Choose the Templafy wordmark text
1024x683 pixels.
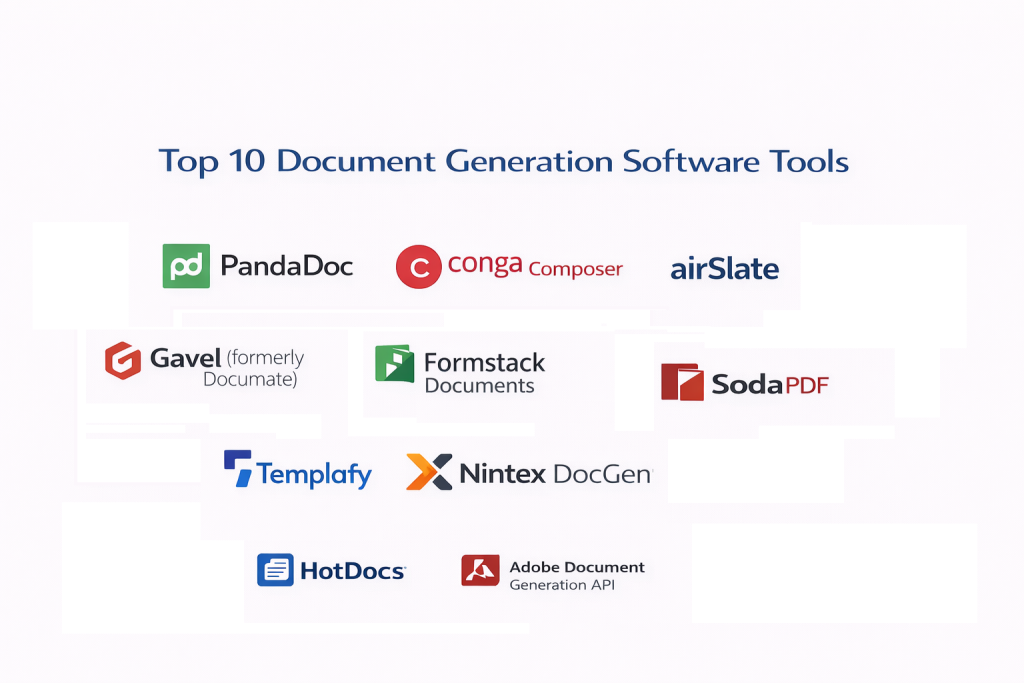[314, 474]
